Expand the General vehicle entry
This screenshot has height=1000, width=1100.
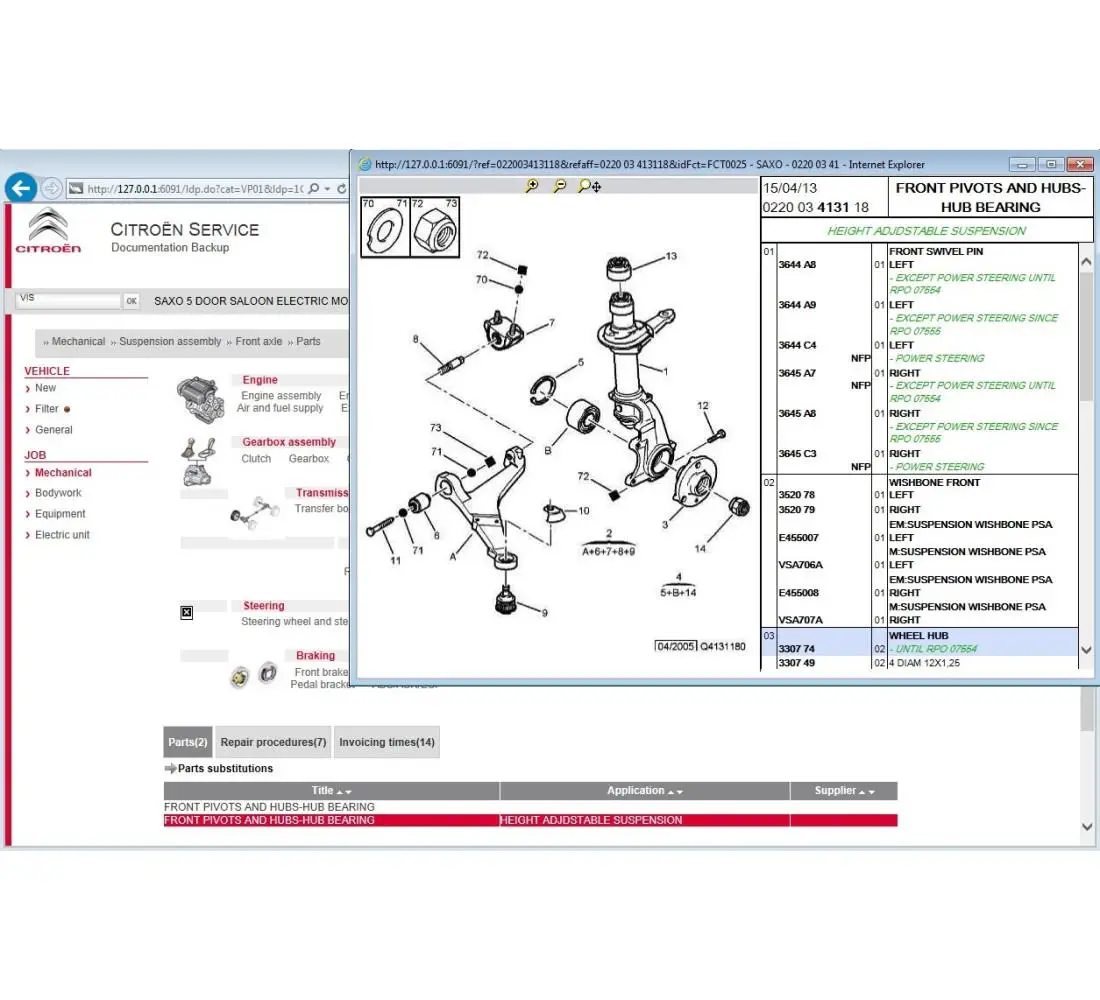(53, 429)
